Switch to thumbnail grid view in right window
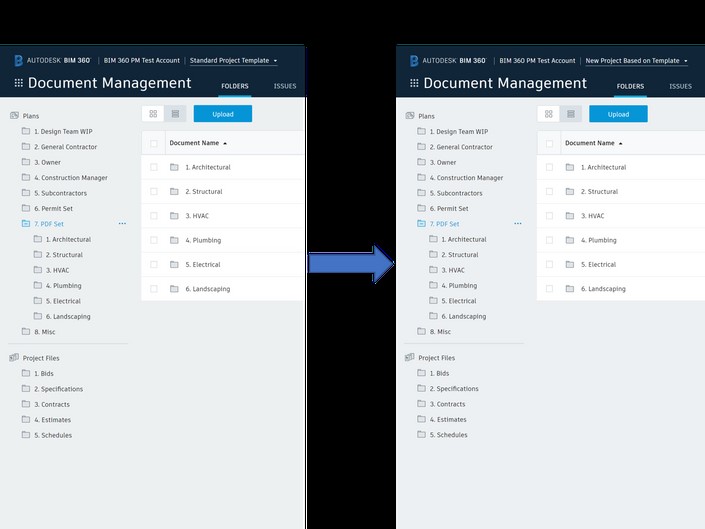 (549, 114)
